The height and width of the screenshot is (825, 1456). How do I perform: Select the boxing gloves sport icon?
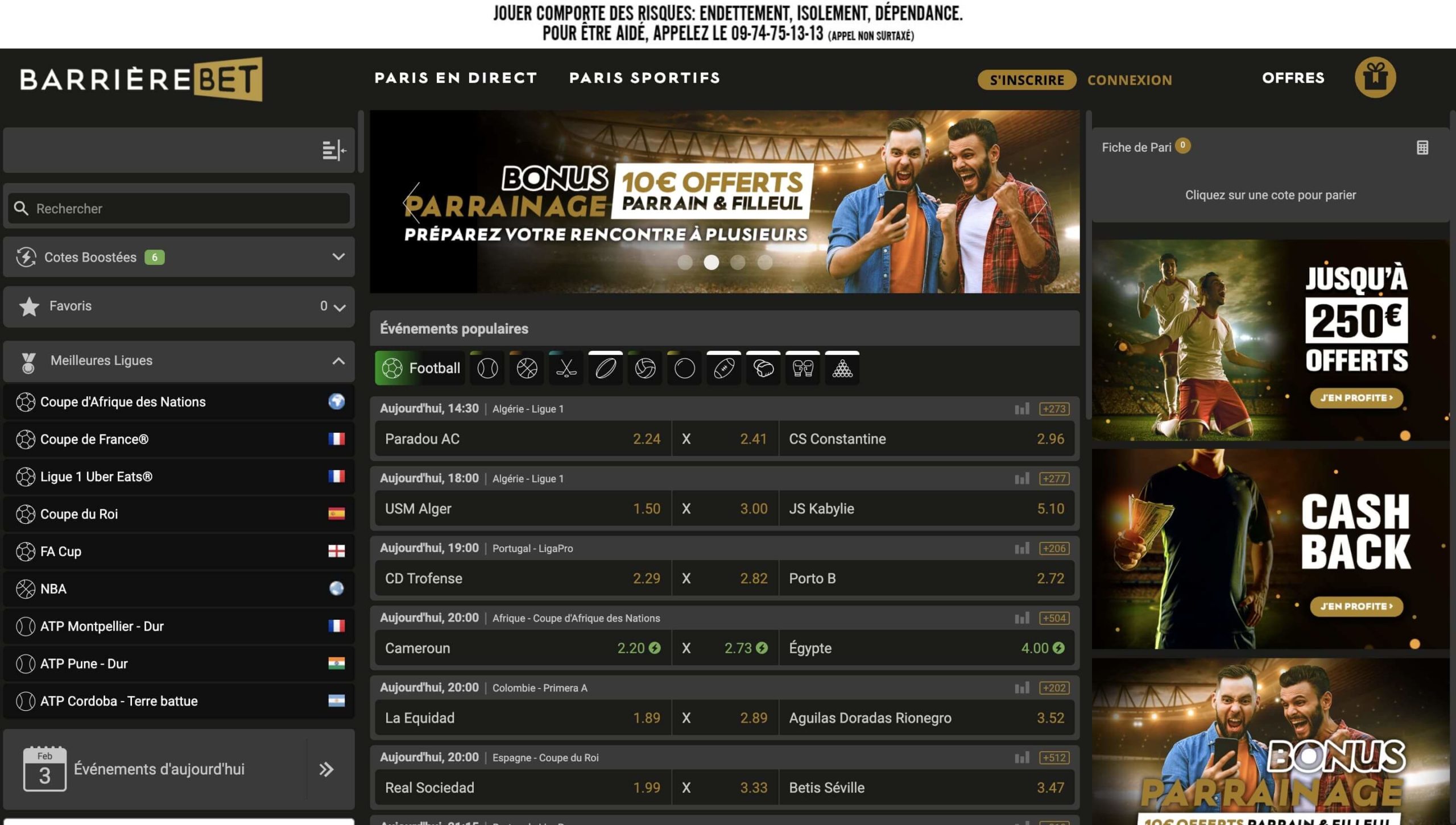click(803, 368)
